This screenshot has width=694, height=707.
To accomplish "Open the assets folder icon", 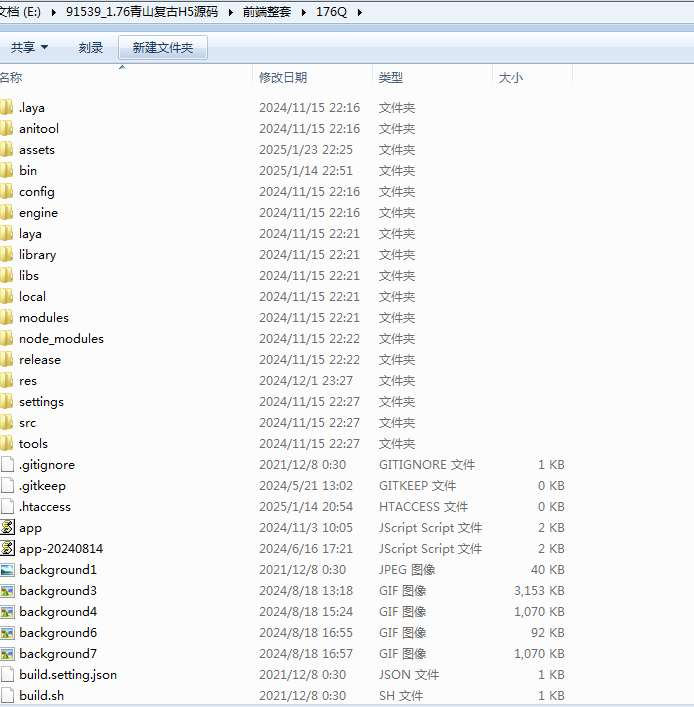I will 6,150.
